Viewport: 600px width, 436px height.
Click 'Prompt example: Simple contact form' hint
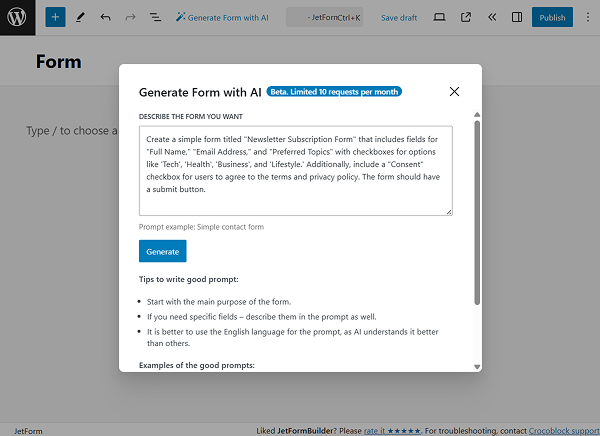[201, 227]
